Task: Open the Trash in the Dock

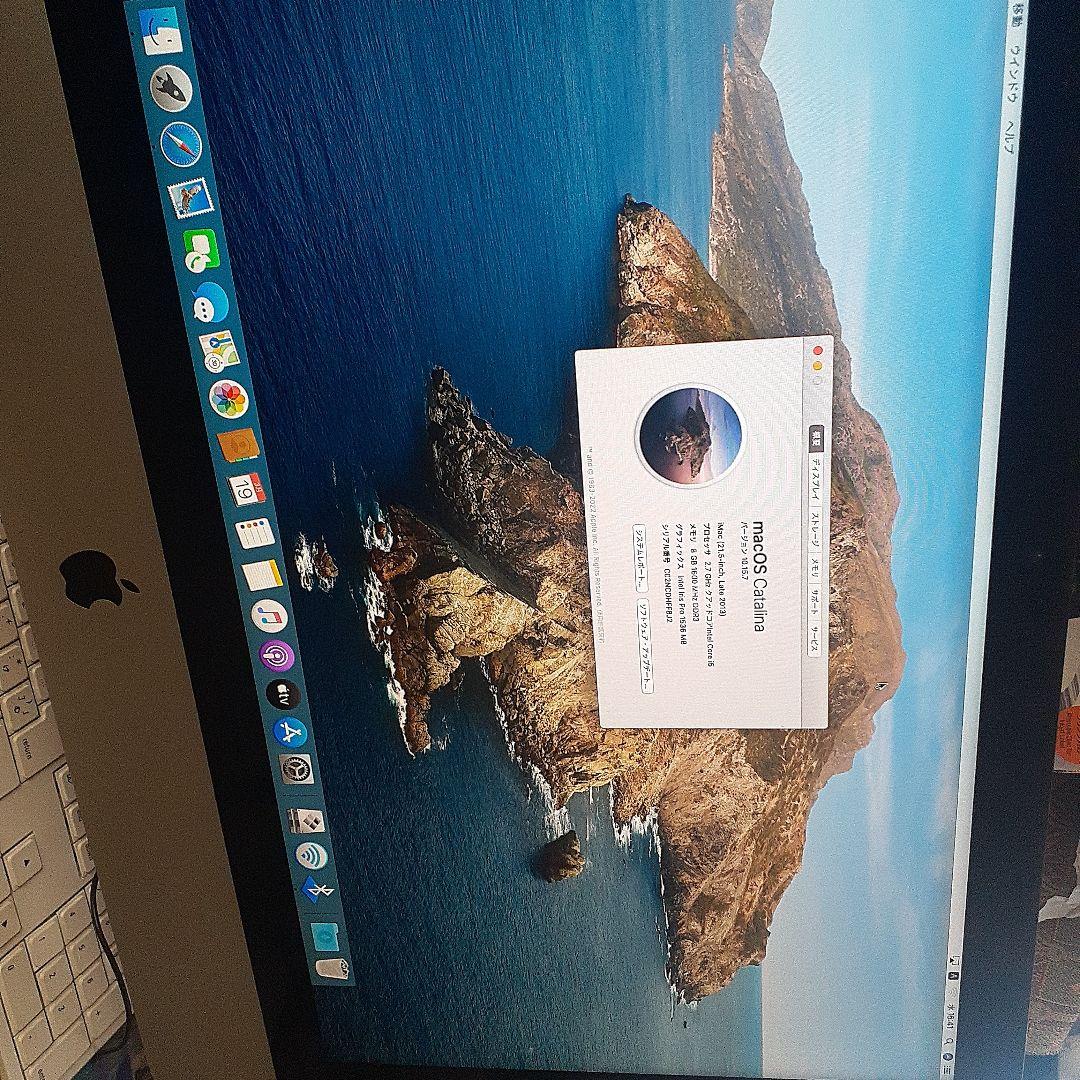Action: point(333,968)
